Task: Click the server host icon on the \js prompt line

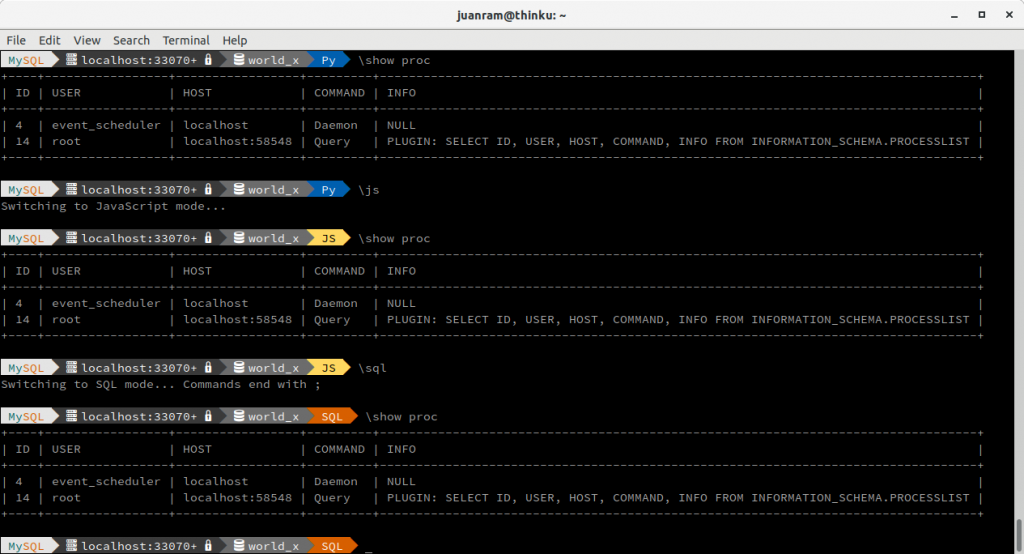Action: 72,190
